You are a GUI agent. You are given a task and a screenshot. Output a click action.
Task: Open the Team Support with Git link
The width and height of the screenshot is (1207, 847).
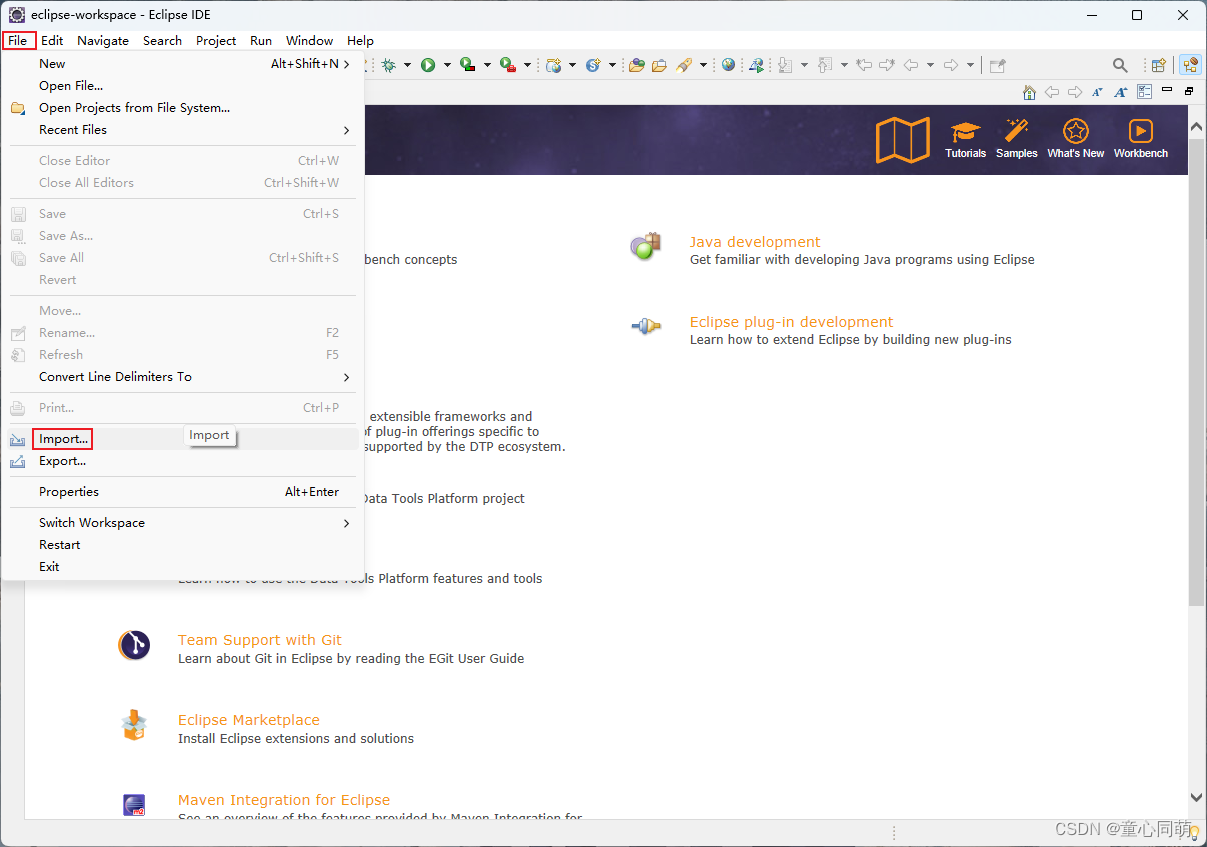(x=260, y=640)
